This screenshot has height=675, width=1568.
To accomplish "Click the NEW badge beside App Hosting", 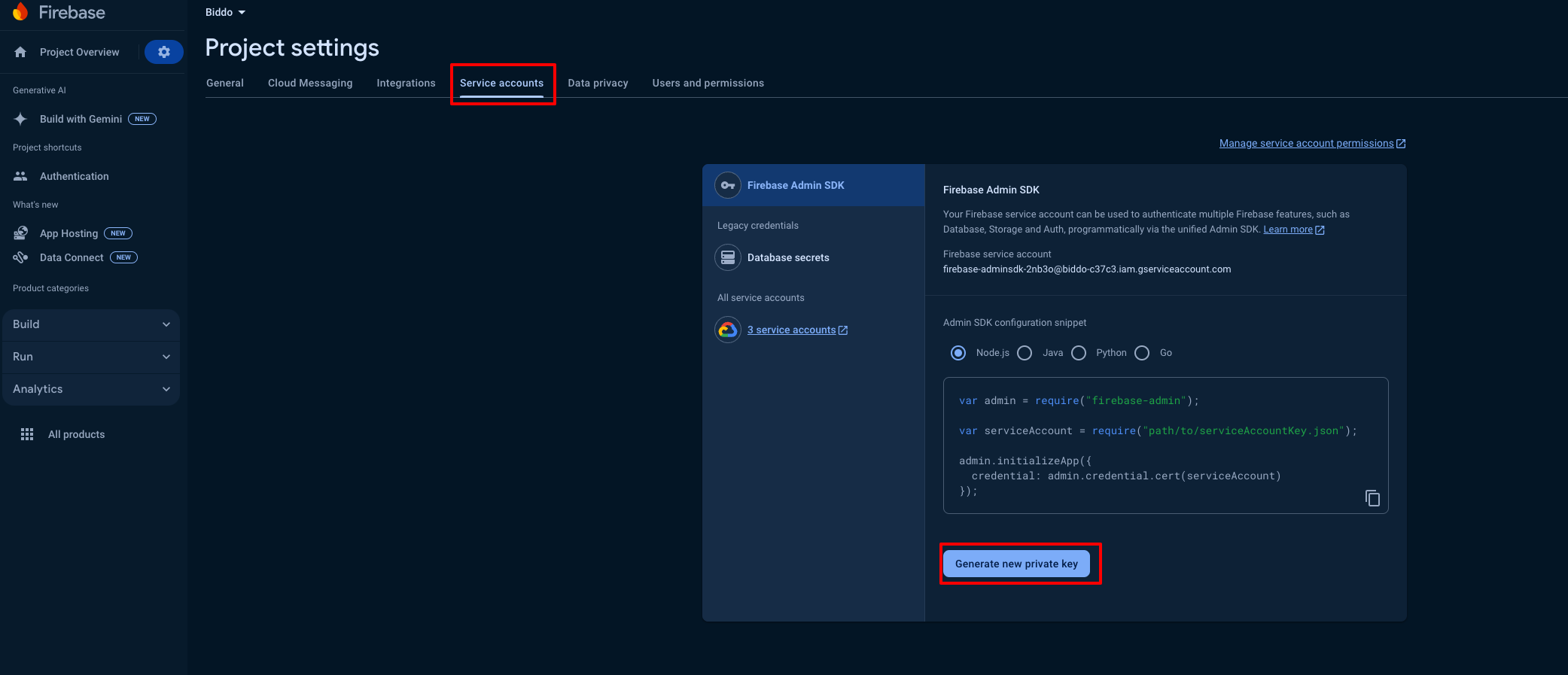I will [118, 233].
